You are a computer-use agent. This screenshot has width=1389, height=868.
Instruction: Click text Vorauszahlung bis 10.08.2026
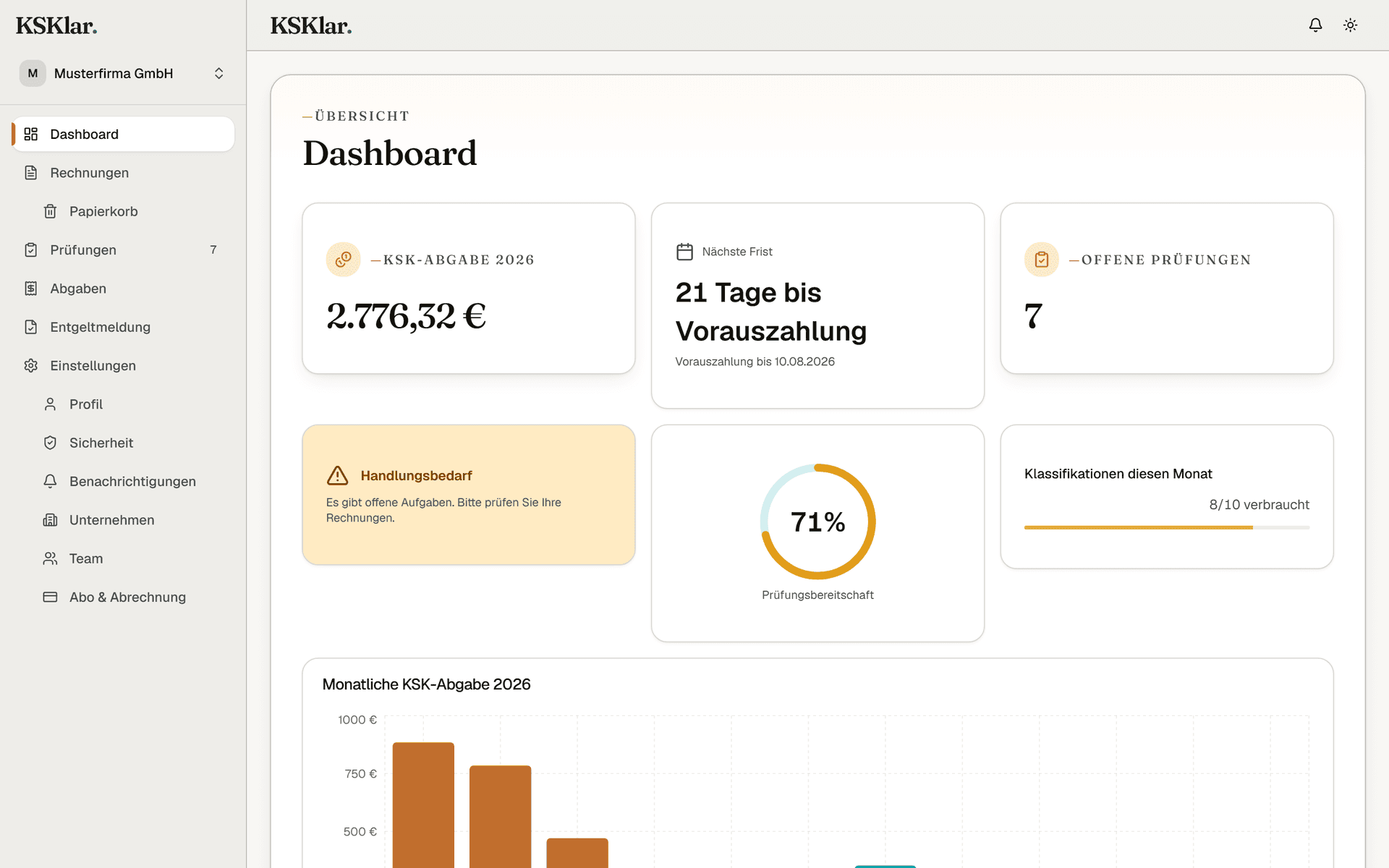tap(755, 362)
